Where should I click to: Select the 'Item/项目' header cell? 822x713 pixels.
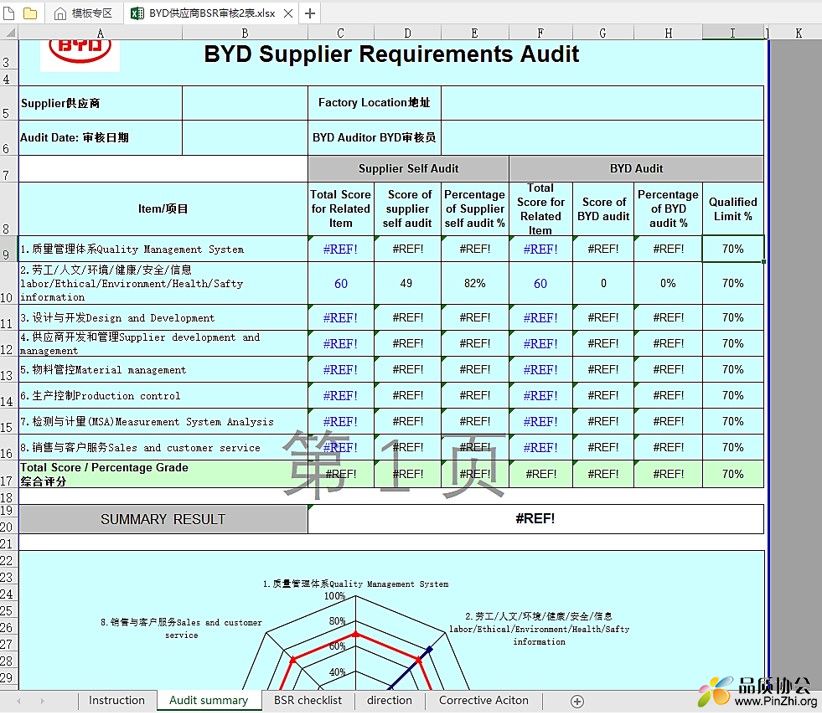click(163, 209)
